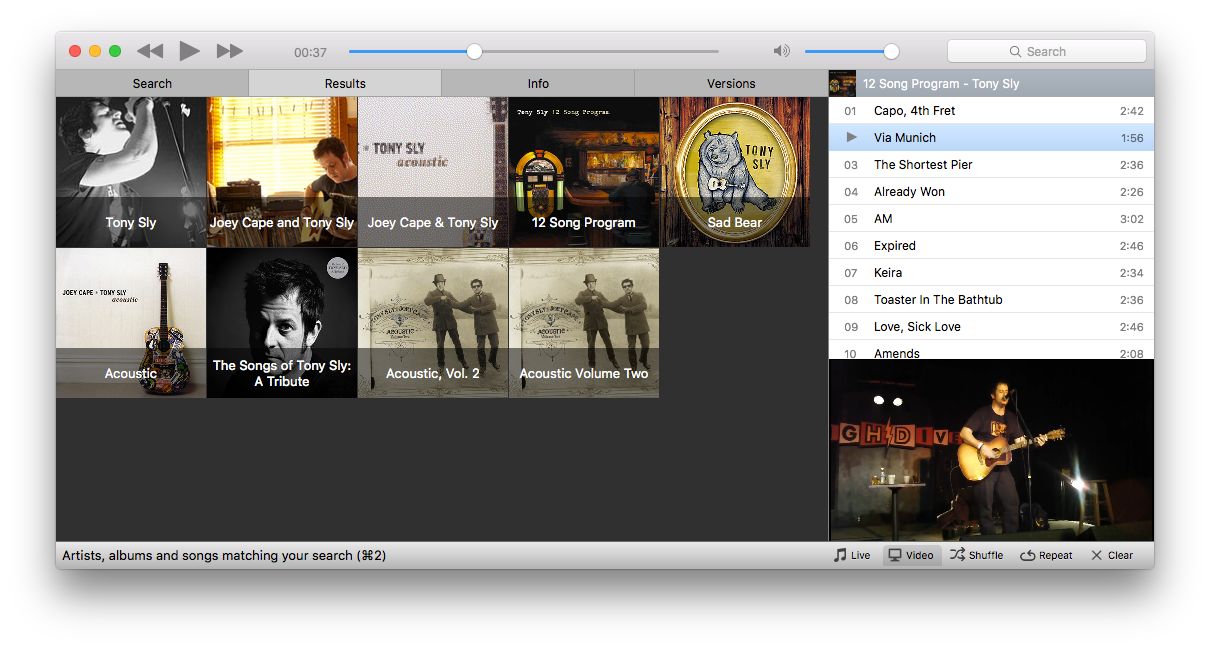Click the playback progress slider

point(474,50)
